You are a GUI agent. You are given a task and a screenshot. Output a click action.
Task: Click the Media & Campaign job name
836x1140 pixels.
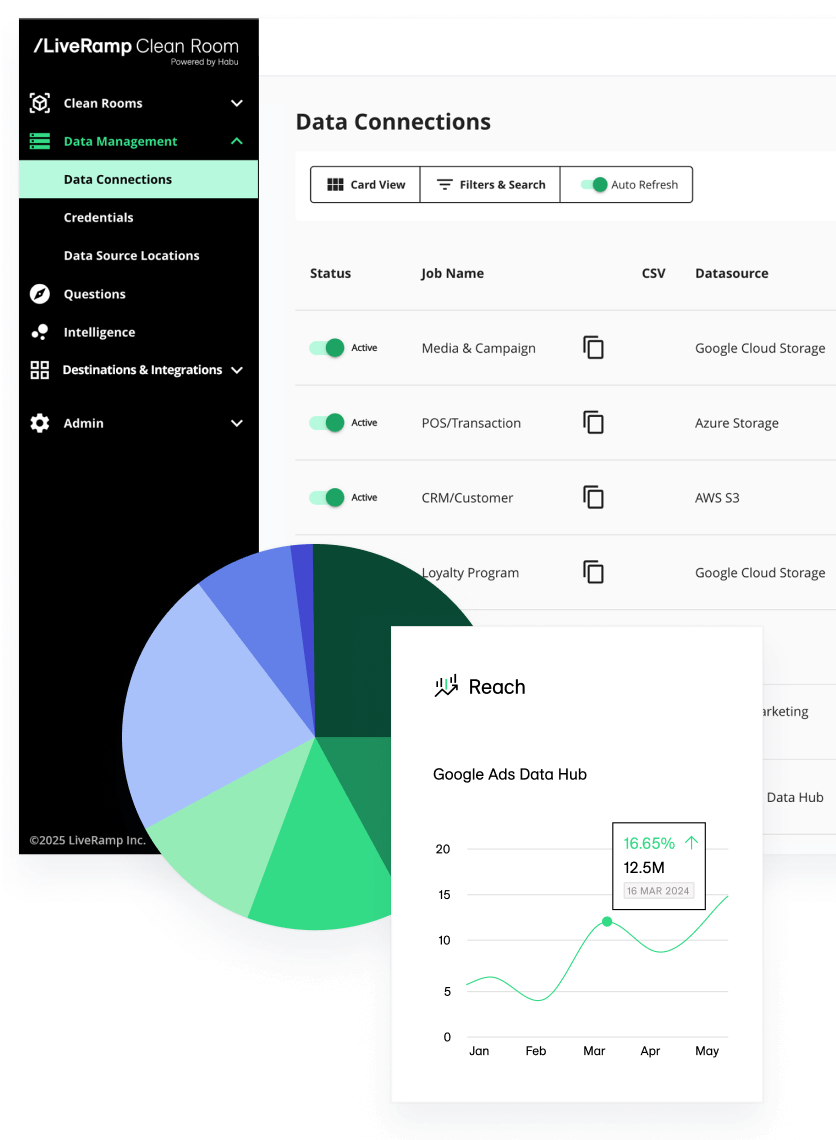478,348
